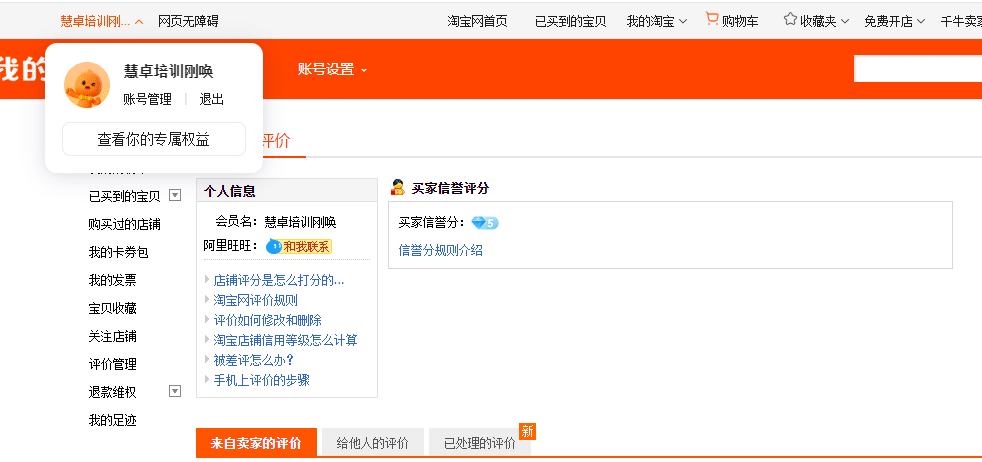Click the username 慧卓培训刚唤 in popup
The image size is (982, 462).
168,71
